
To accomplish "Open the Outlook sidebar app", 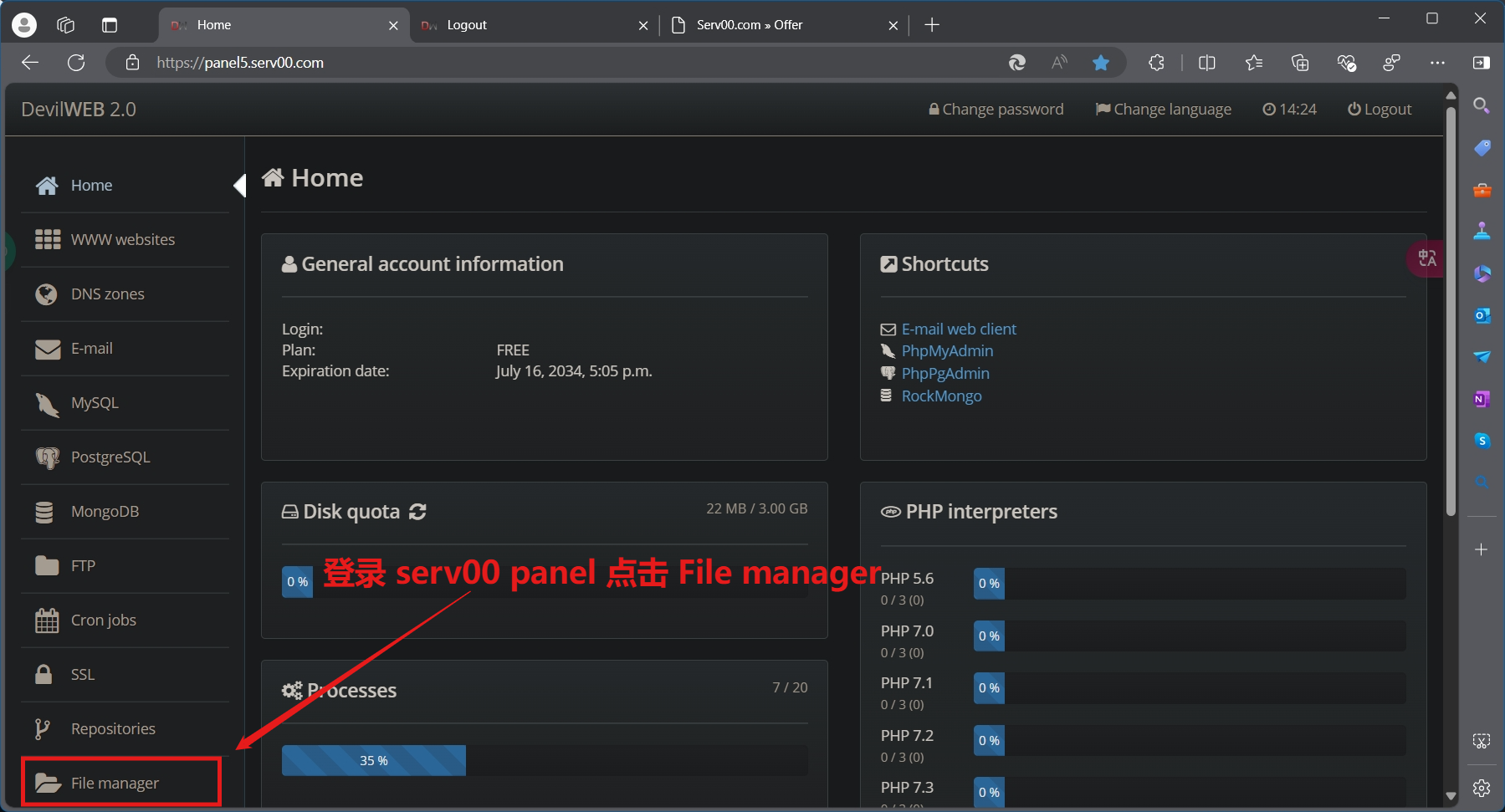I will pyautogui.click(x=1482, y=315).
